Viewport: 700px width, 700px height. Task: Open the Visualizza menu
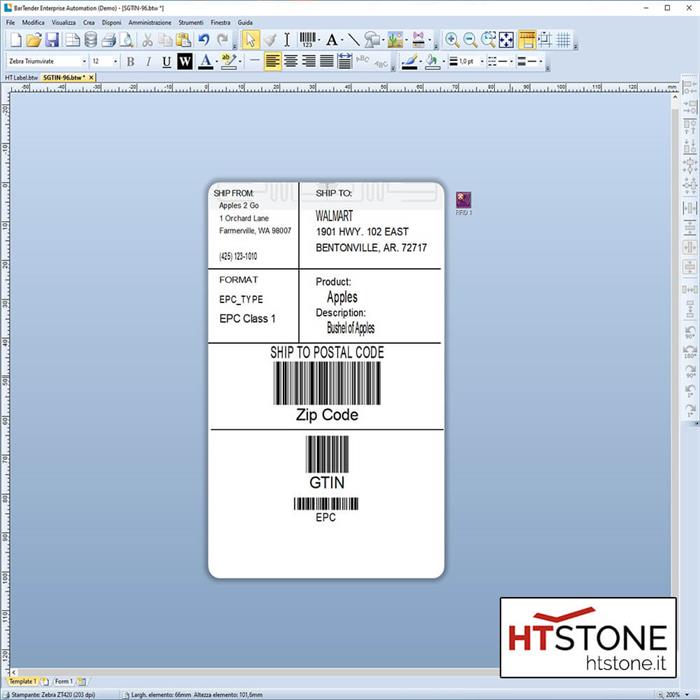pos(63,22)
